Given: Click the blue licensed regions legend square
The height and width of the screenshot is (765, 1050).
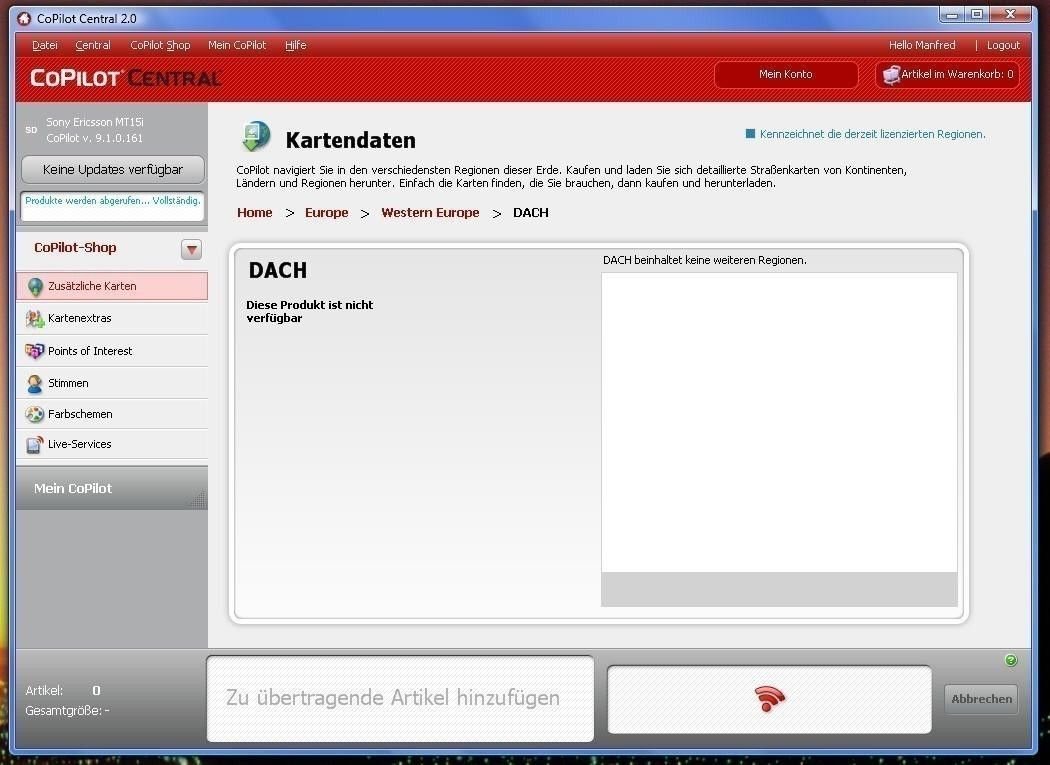Looking at the screenshot, I should [x=750, y=133].
